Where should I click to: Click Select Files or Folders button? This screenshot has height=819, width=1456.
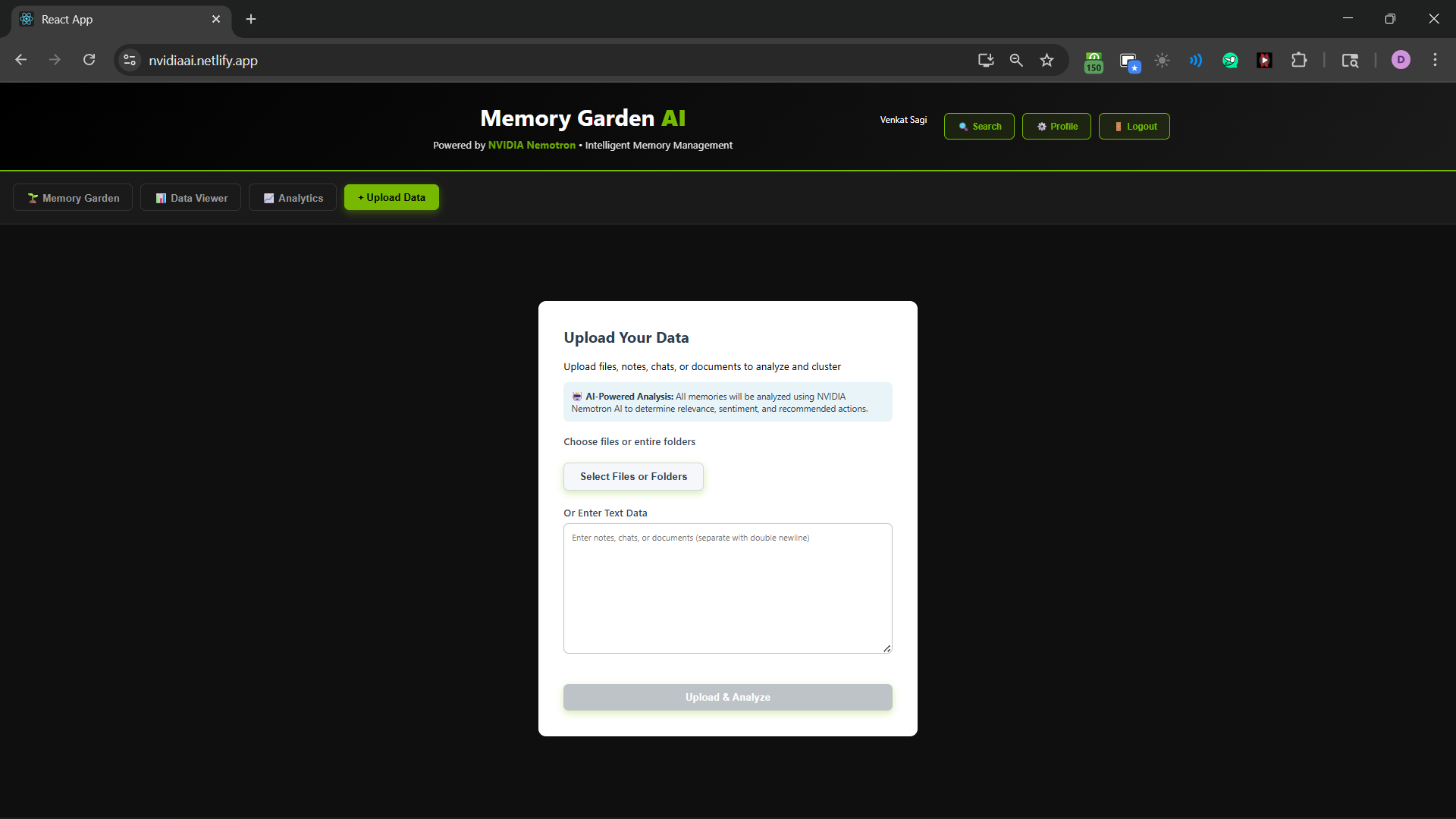[x=633, y=476]
